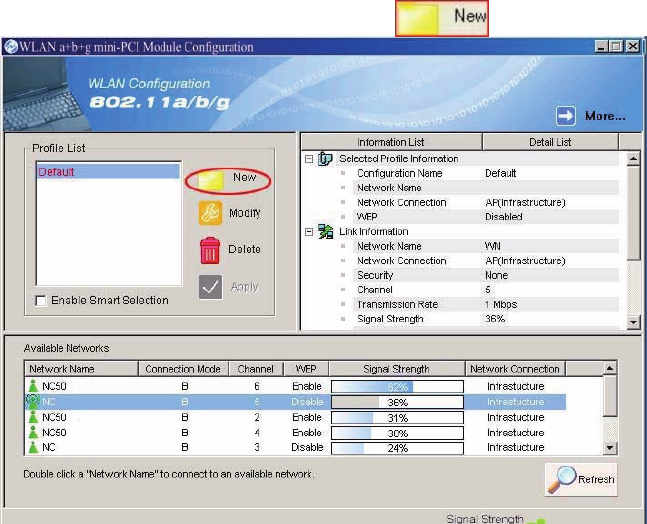
Task: Click the Modify wrench icon
Action: pyautogui.click(x=210, y=213)
